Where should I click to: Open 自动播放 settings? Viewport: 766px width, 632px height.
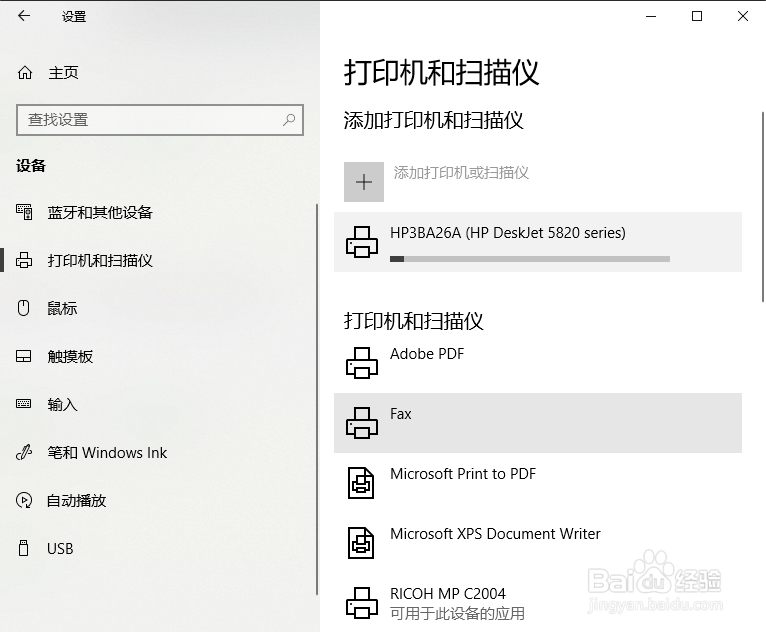click(x=76, y=501)
